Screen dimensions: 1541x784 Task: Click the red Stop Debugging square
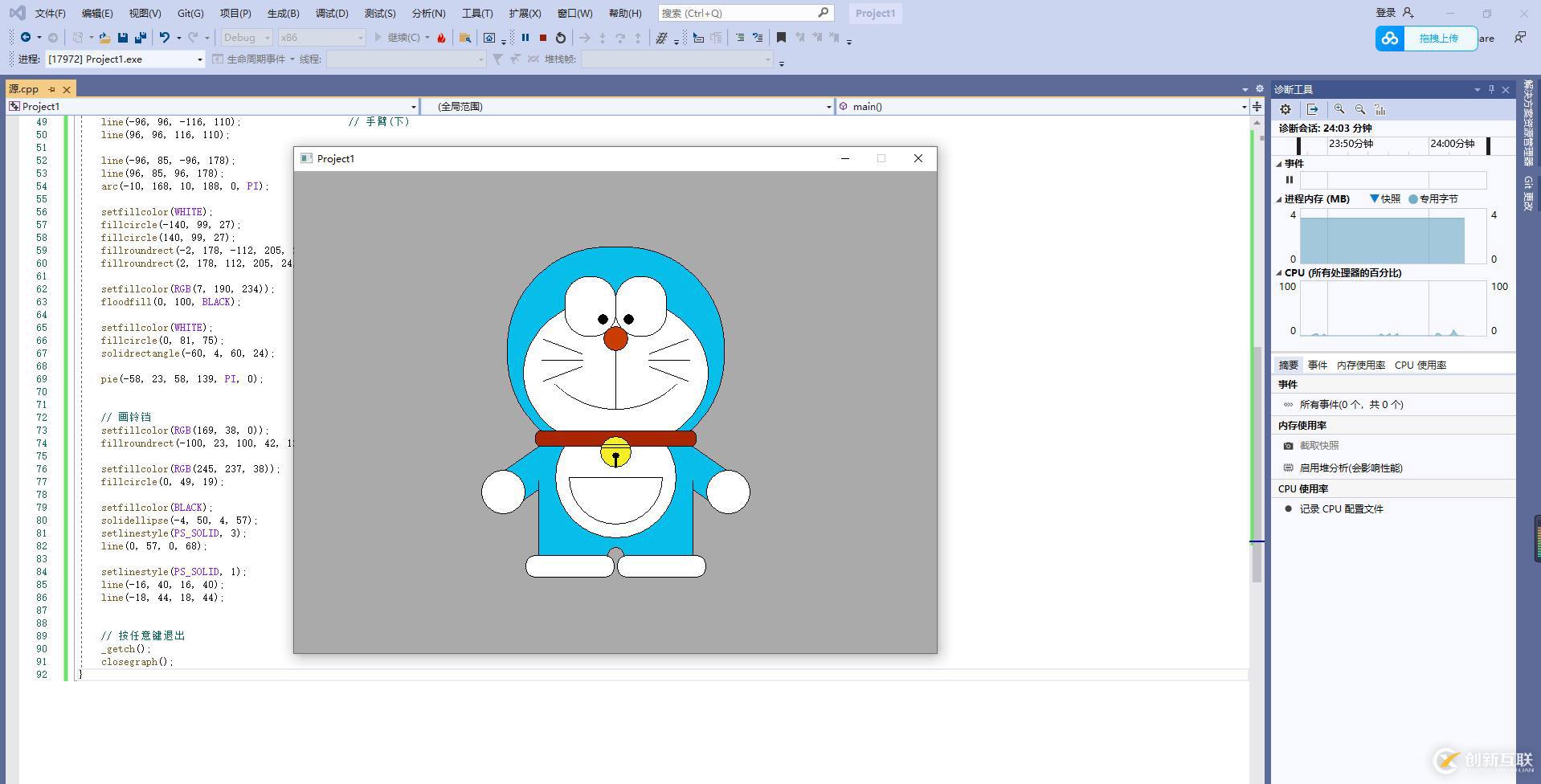coord(543,38)
